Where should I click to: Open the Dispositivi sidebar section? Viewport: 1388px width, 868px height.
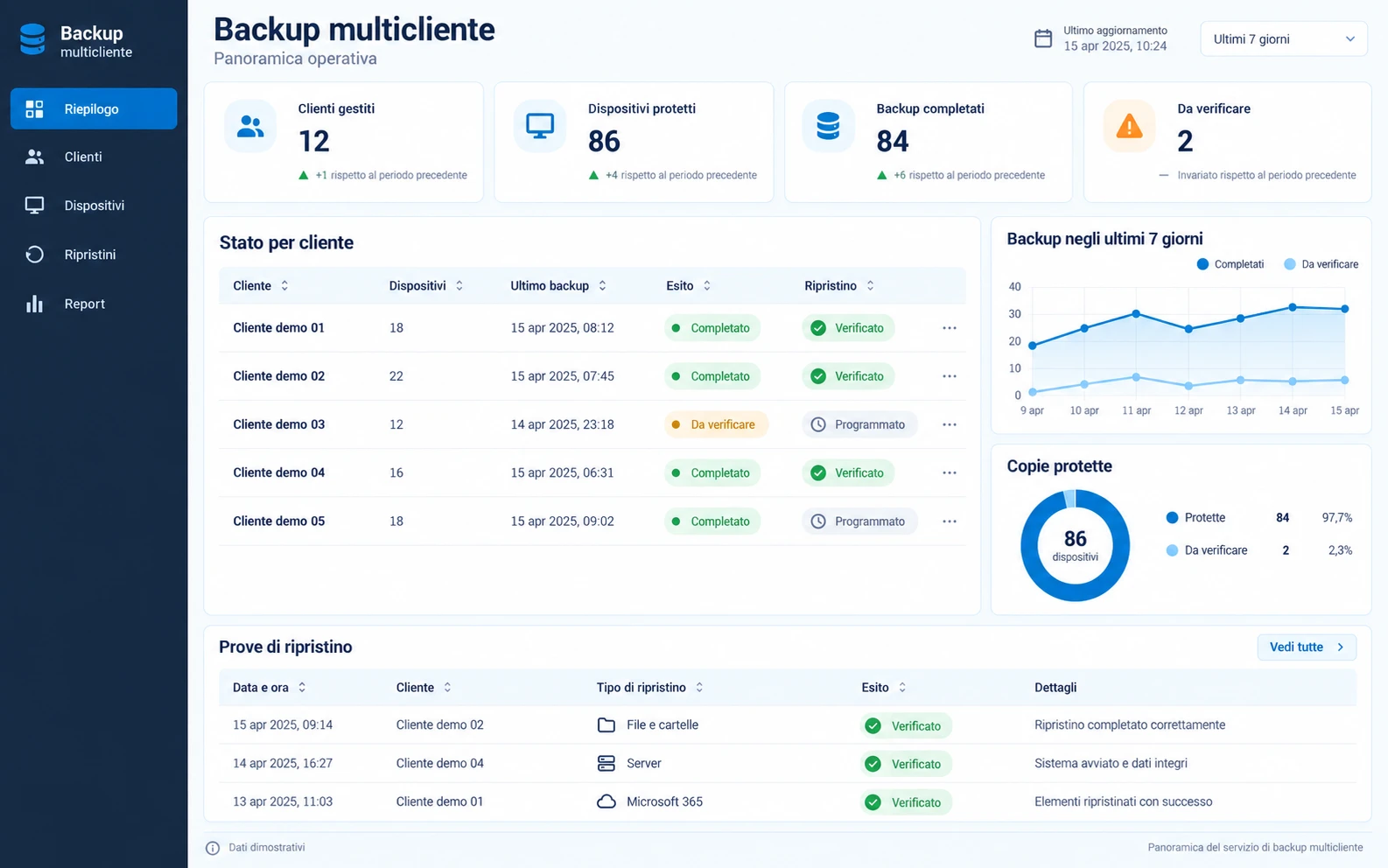[94, 206]
